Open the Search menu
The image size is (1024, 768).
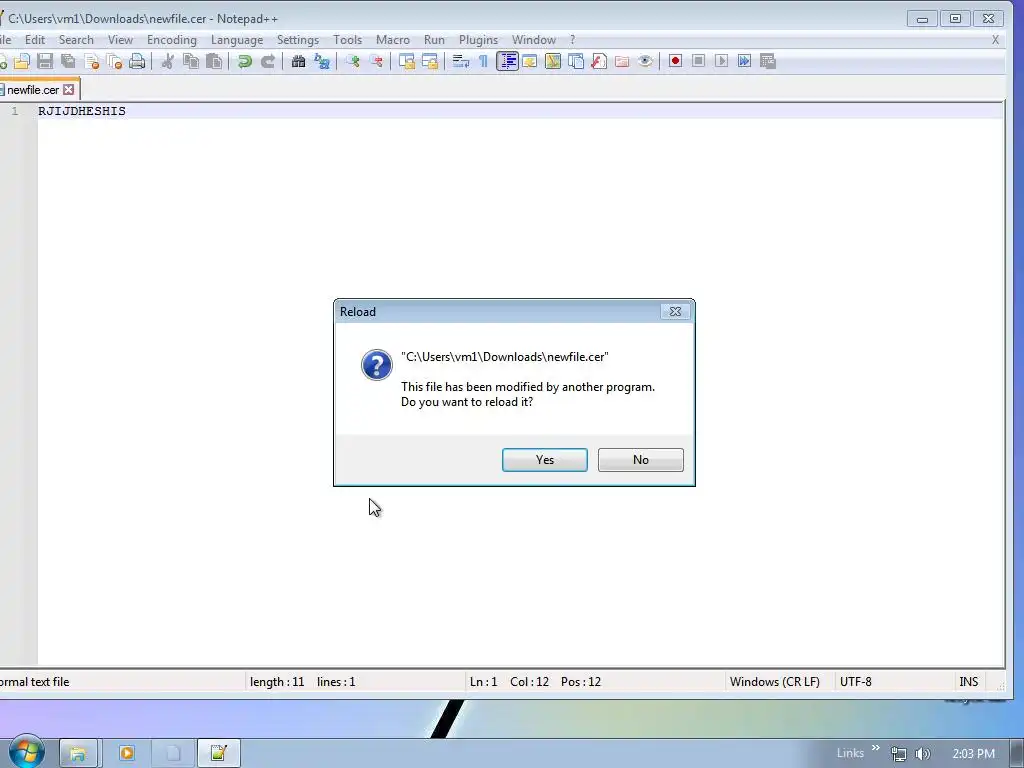(76, 40)
